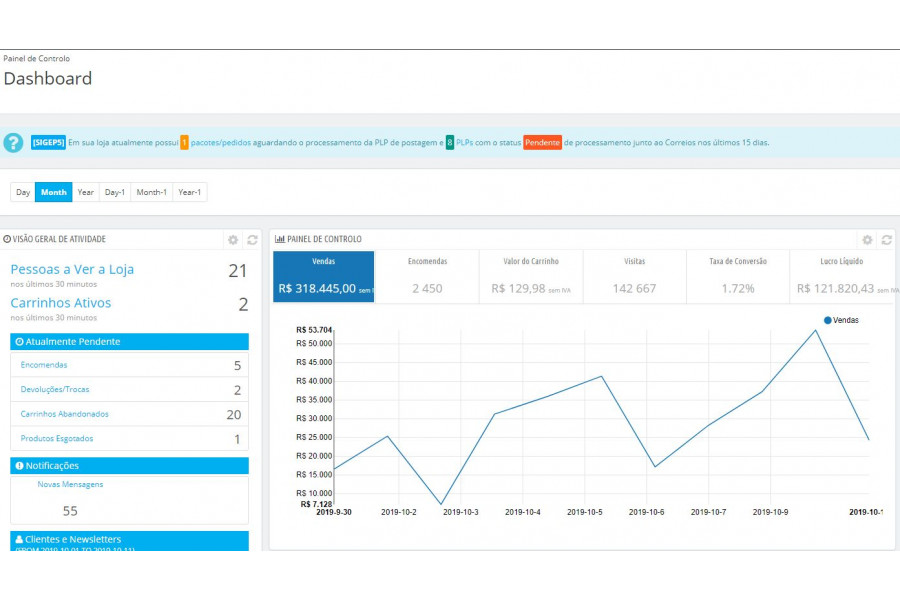This screenshot has height=600, width=900.
Task: Click the Devoluções/Trocas count of 2
Action: pos(238,390)
